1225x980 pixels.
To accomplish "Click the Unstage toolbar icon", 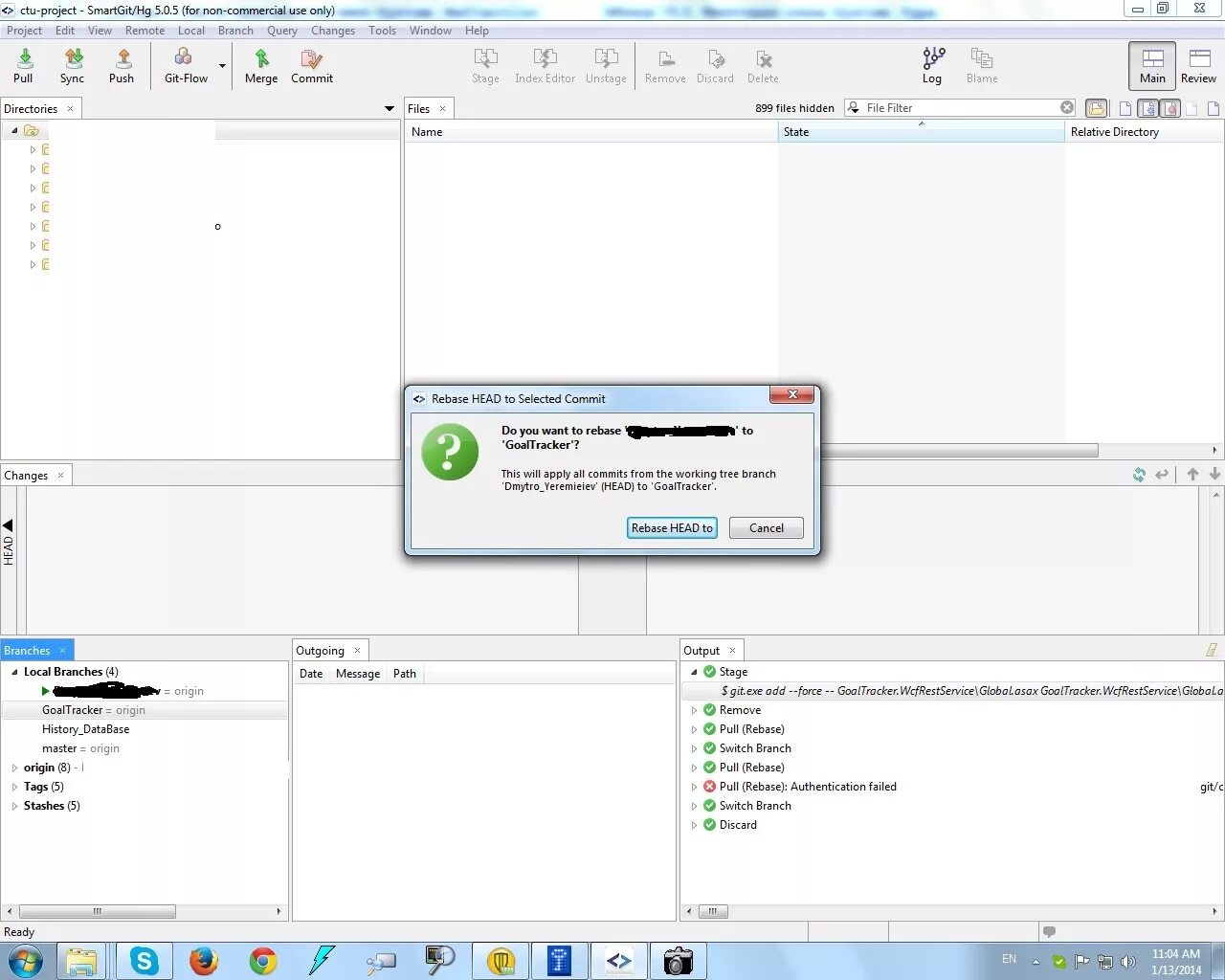I will pos(606,66).
